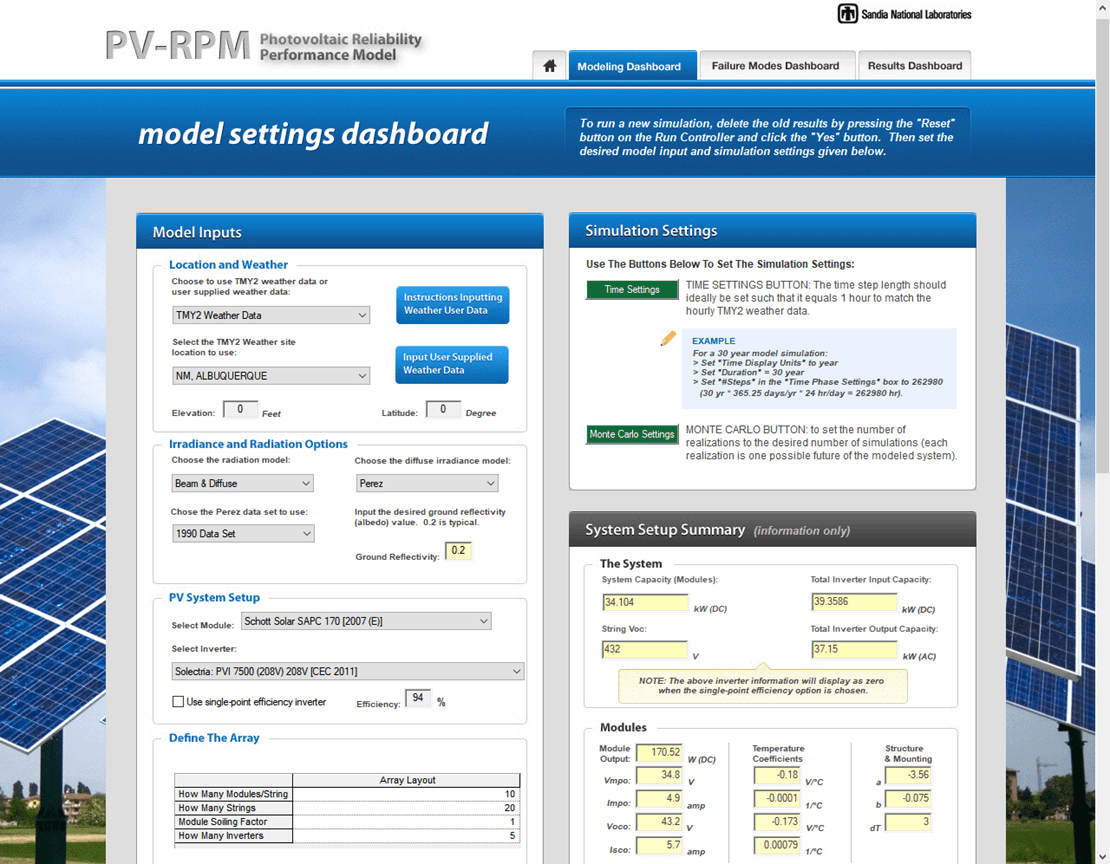Click the Irradiance and Radiation Options heading

point(258,443)
